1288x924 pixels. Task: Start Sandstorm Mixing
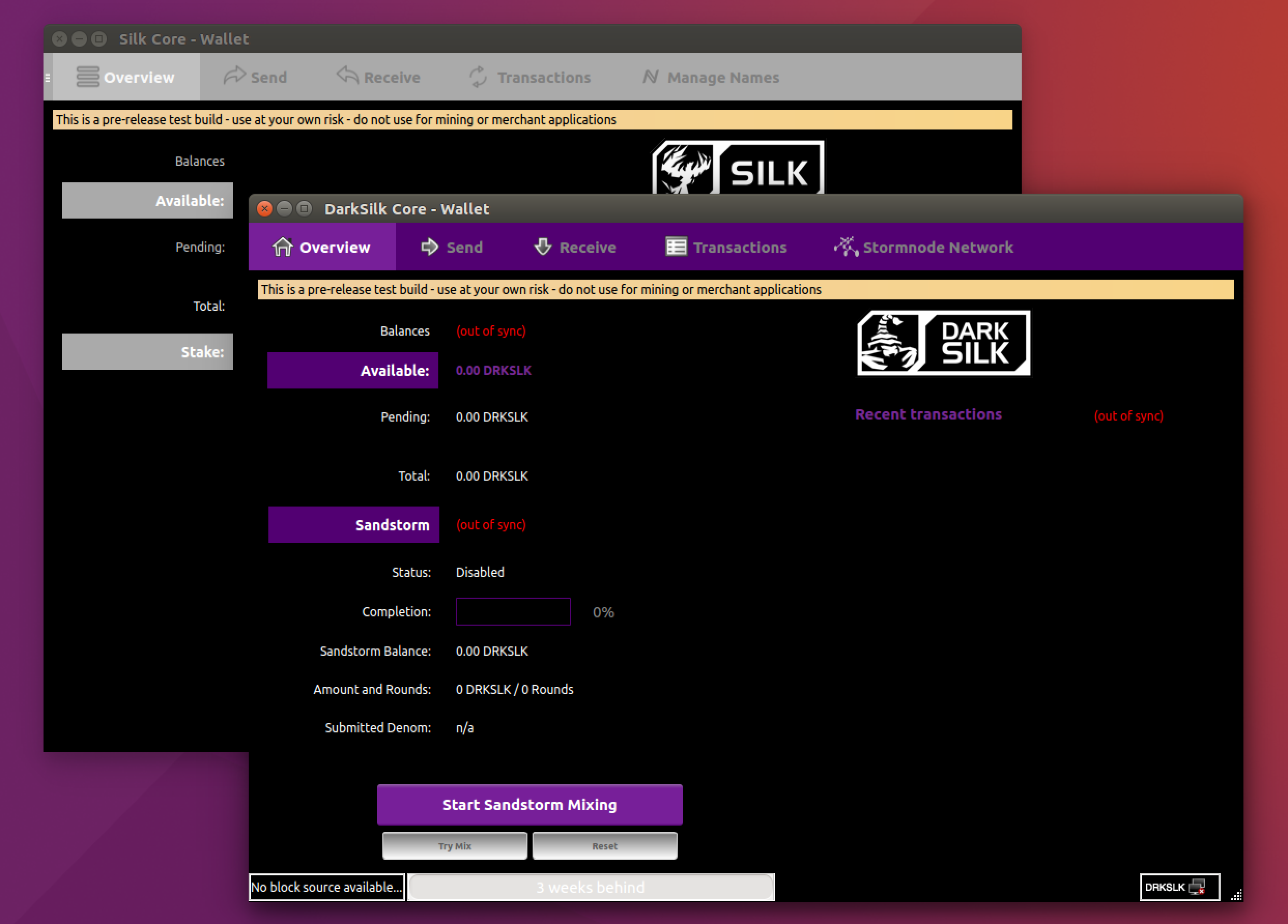tap(529, 804)
